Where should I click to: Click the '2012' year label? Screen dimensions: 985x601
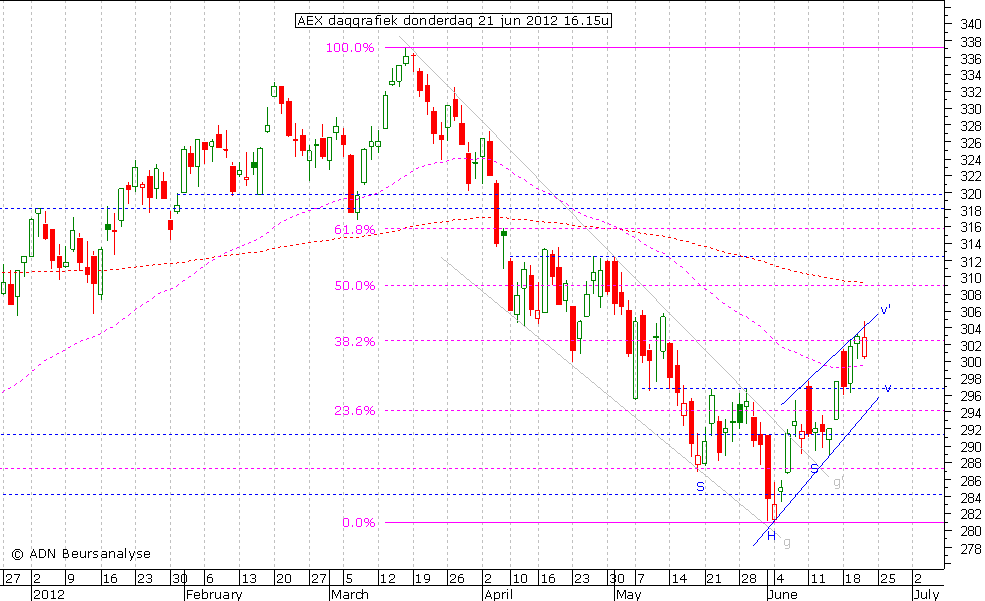click(48, 594)
